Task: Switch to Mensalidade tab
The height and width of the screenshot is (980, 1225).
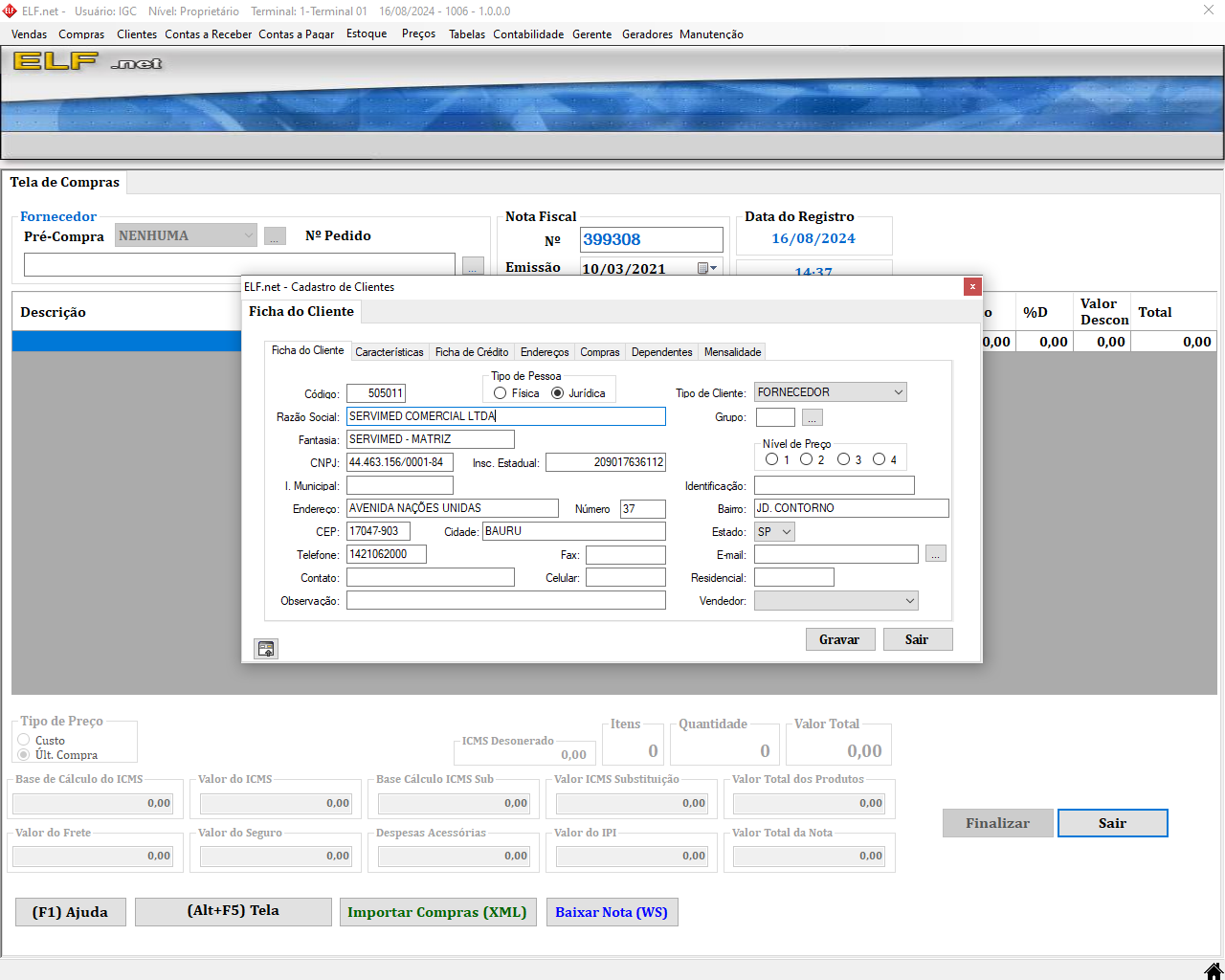Action: [x=733, y=352]
